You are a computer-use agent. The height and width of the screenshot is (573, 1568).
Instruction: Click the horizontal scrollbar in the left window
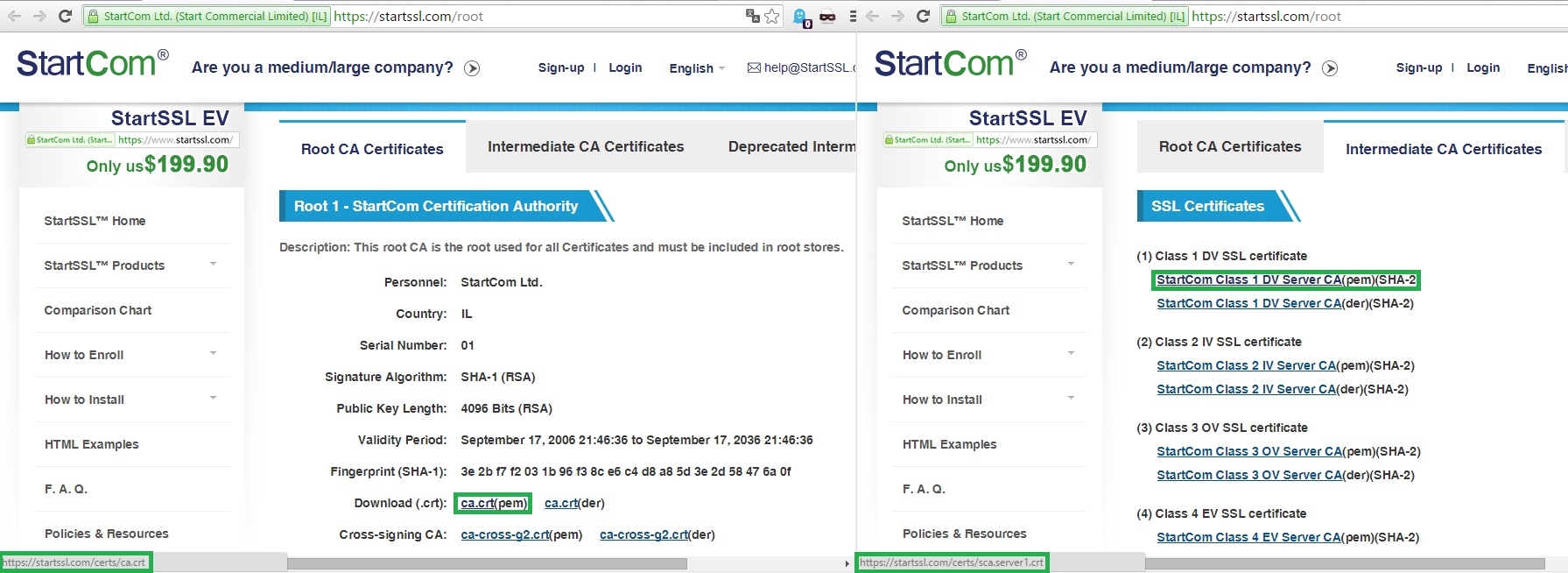coord(487,563)
